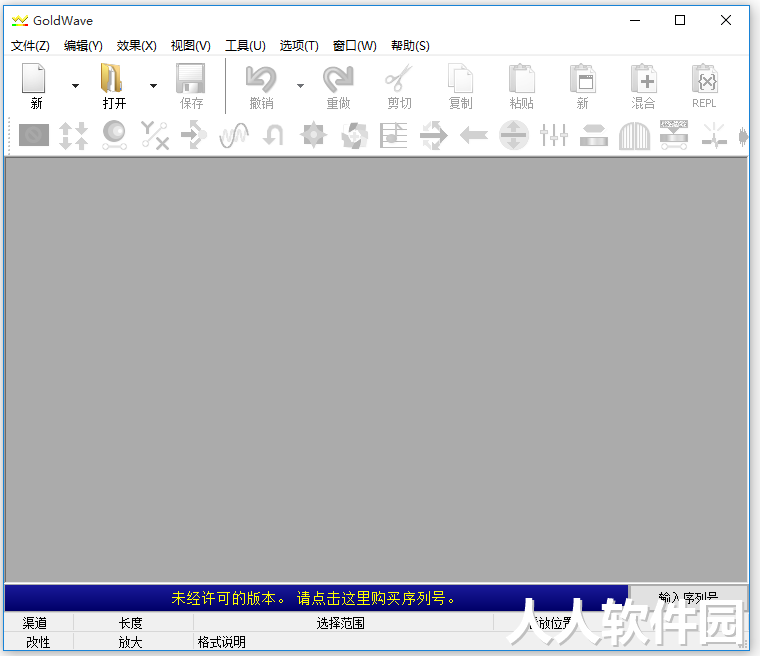Click the round vertical arrows icon
The height and width of the screenshot is (656, 760).
(514, 135)
